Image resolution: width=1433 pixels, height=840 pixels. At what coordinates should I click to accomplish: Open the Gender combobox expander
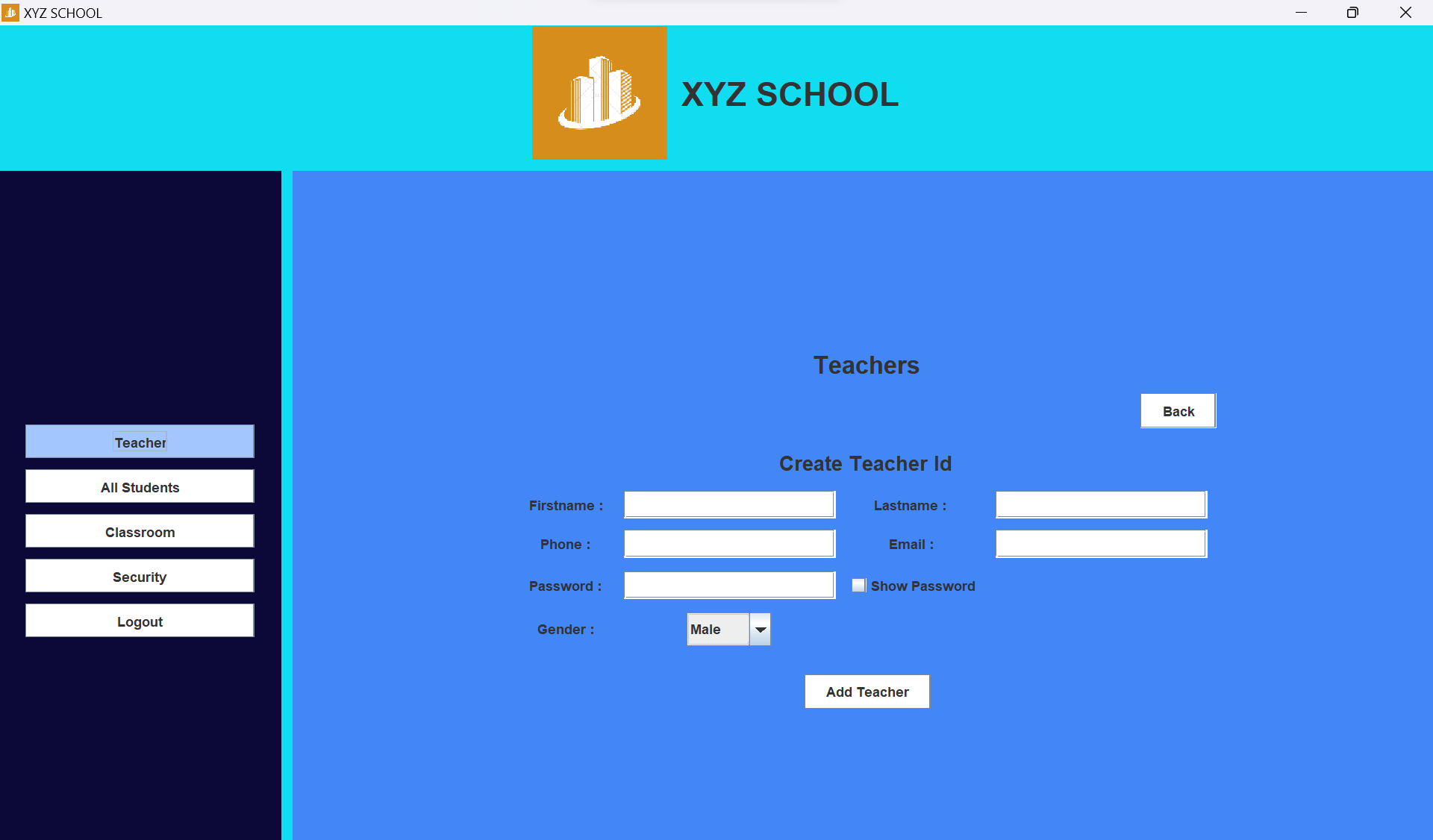[x=759, y=629]
